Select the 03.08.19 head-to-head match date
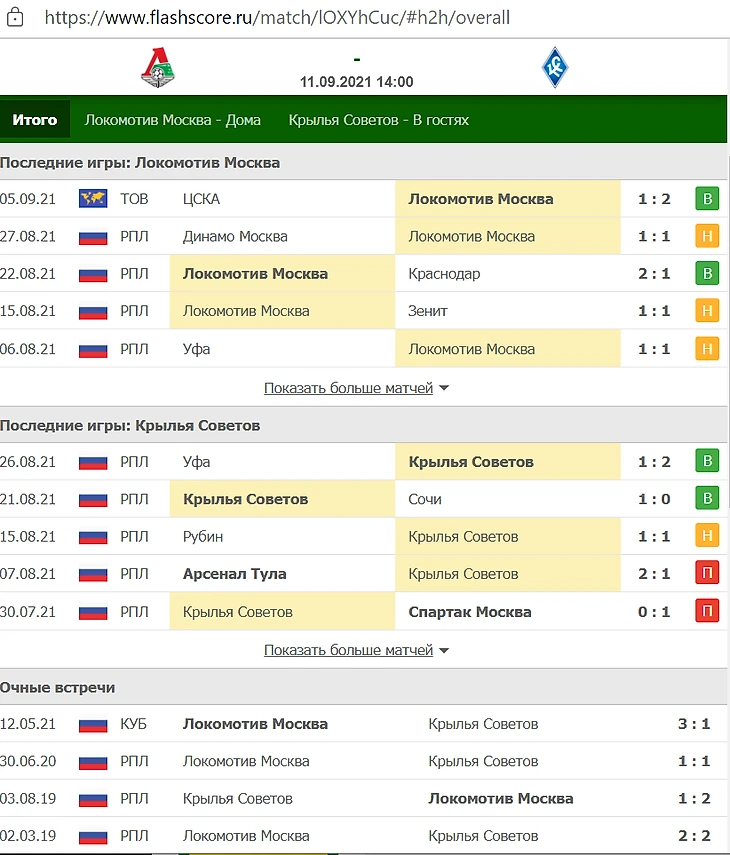 28,799
